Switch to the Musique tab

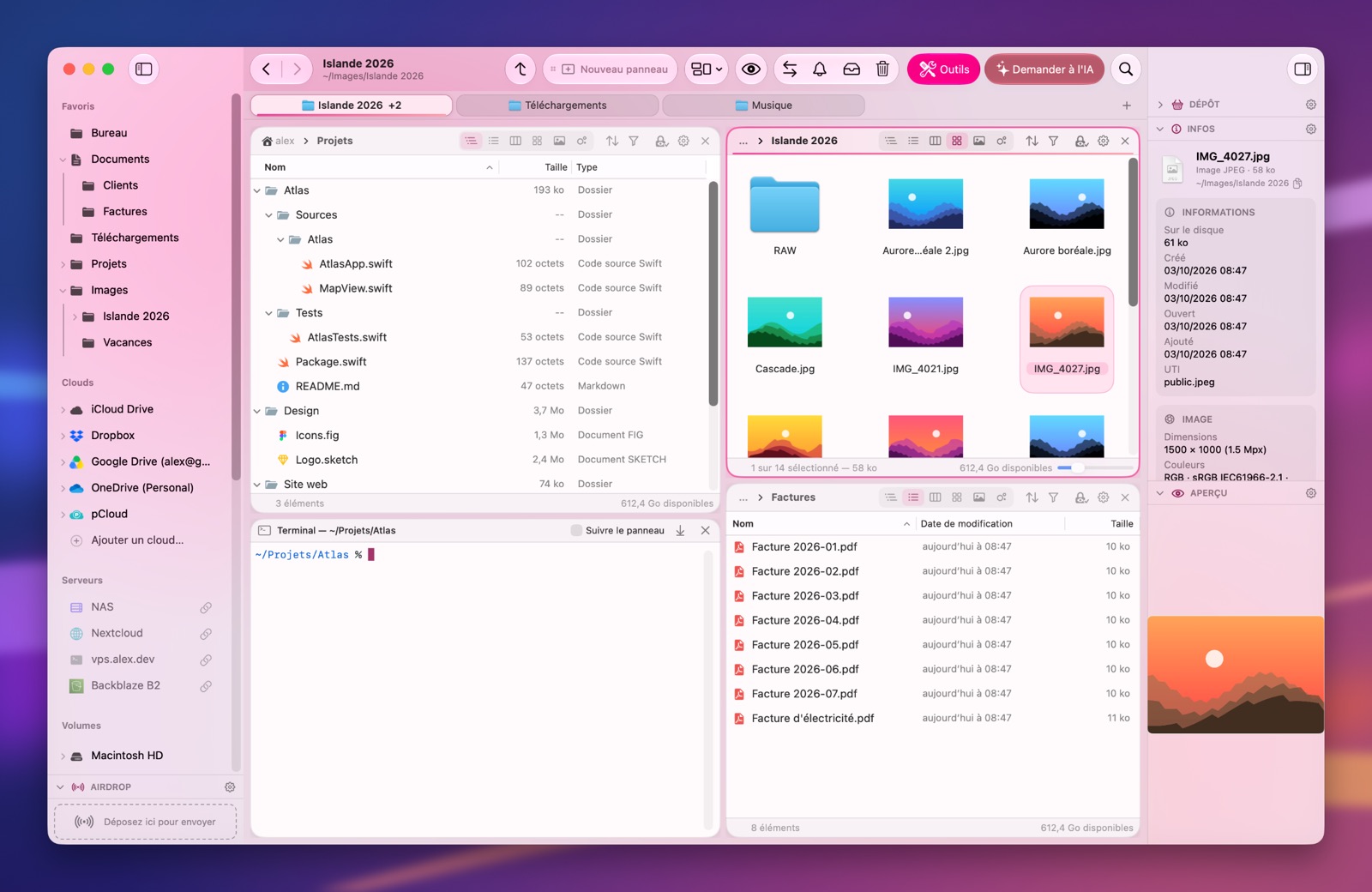(763, 105)
